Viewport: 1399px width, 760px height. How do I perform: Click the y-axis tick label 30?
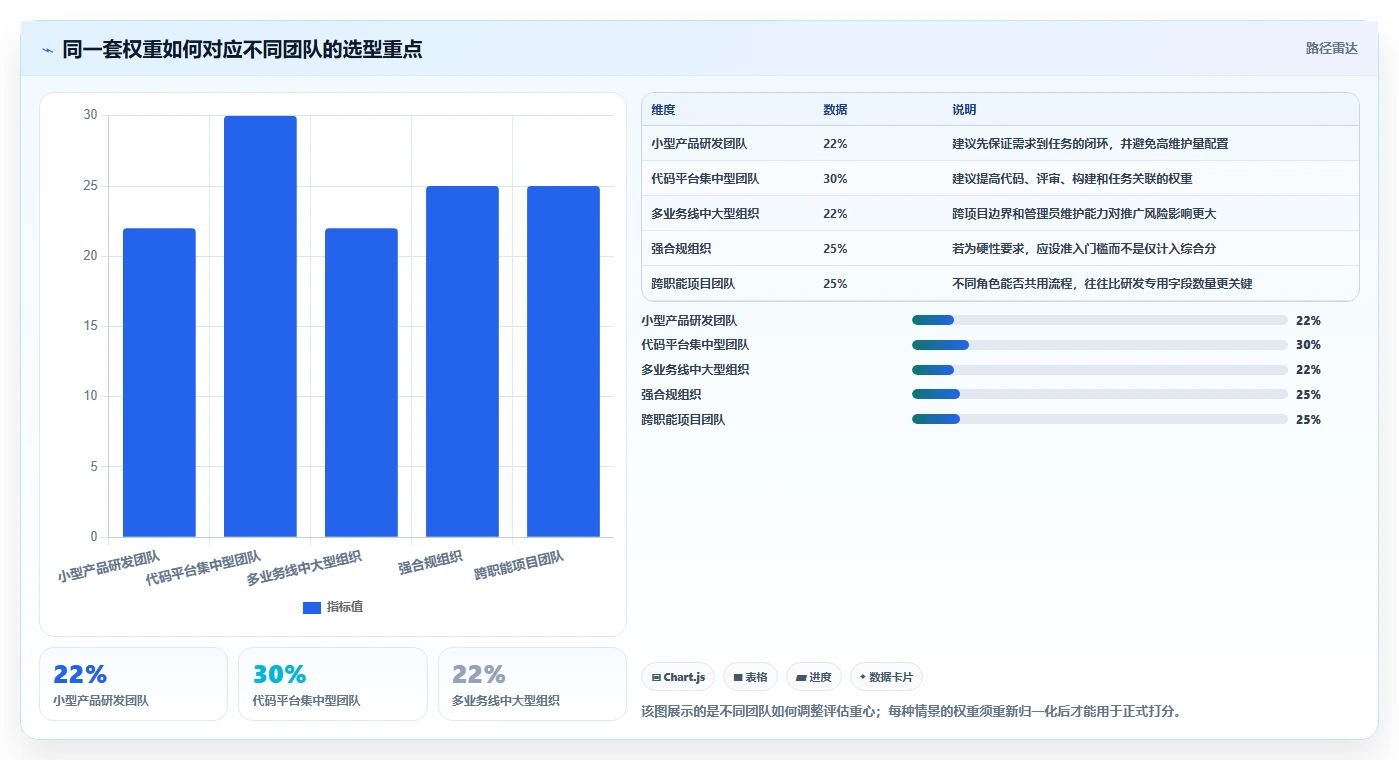point(91,115)
